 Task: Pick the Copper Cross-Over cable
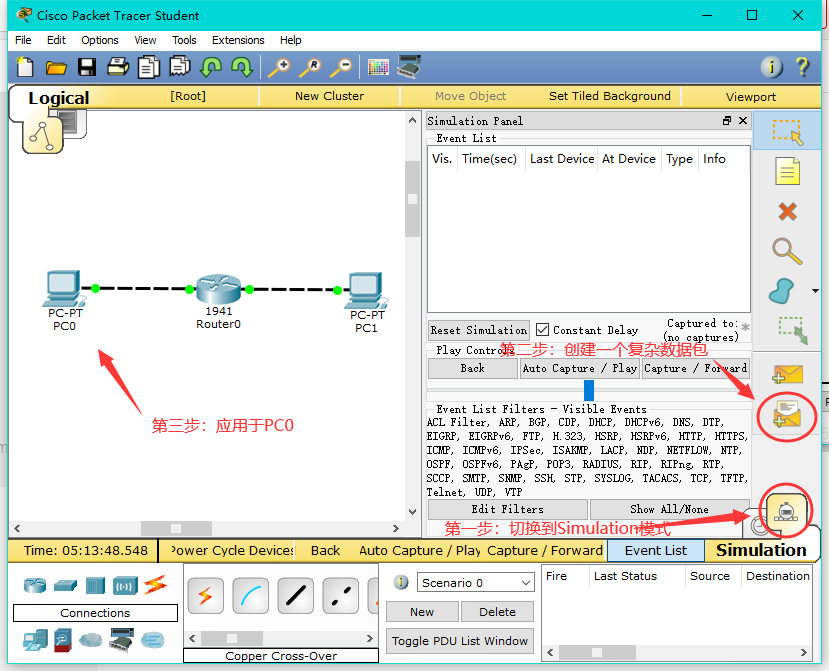pyautogui.click(x=340, y=596)
